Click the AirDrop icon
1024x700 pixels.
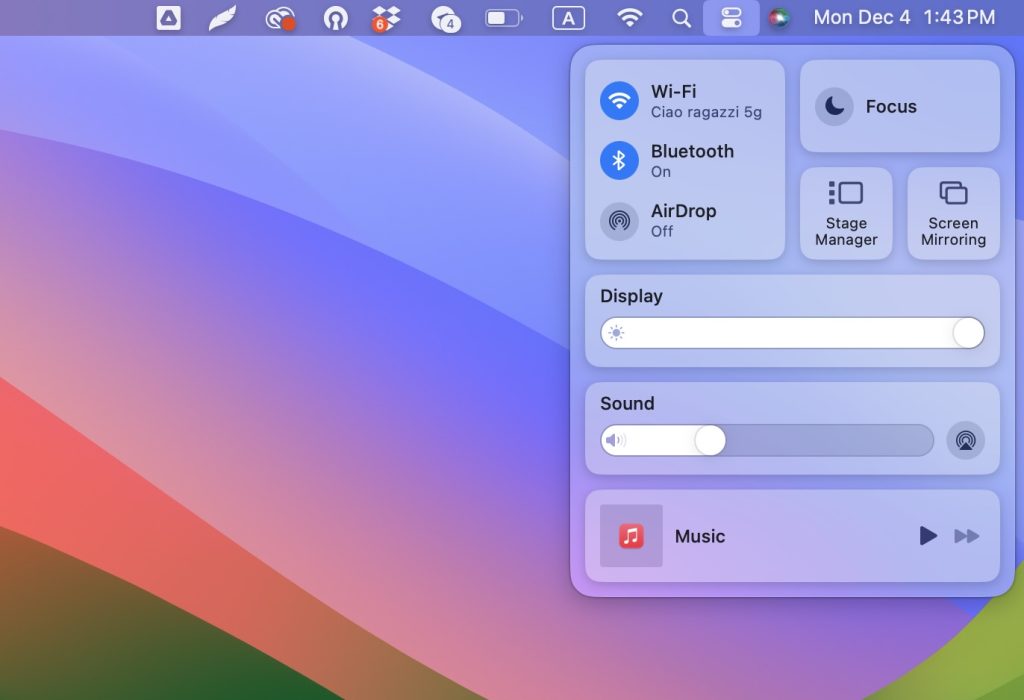(620, 221)
